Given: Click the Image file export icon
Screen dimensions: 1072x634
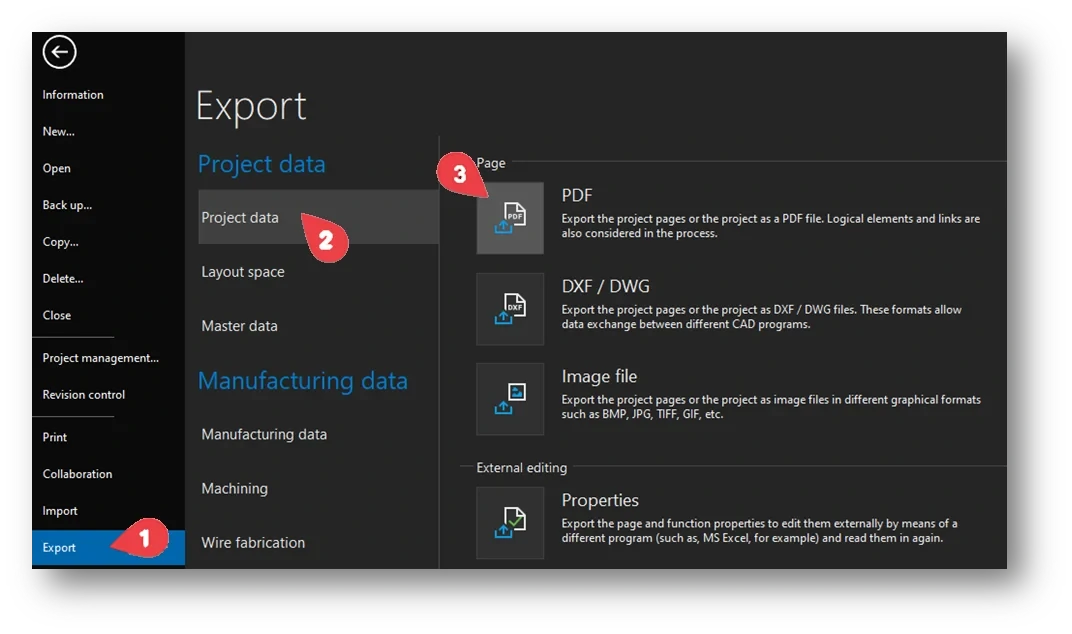Looking at the screenshot, I should tap(510, 399).
